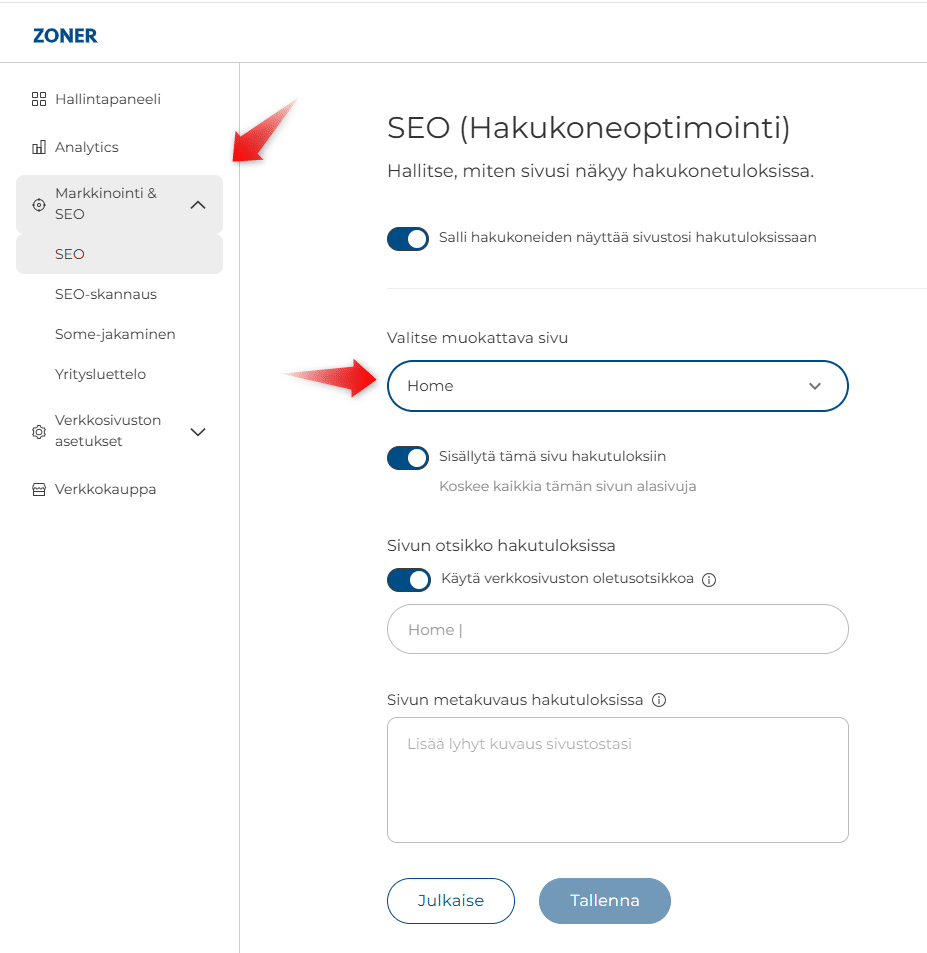Click the Verkkosivuston asetukset gear icon
This screenshot has width=927, height=953.
point(39,431)
